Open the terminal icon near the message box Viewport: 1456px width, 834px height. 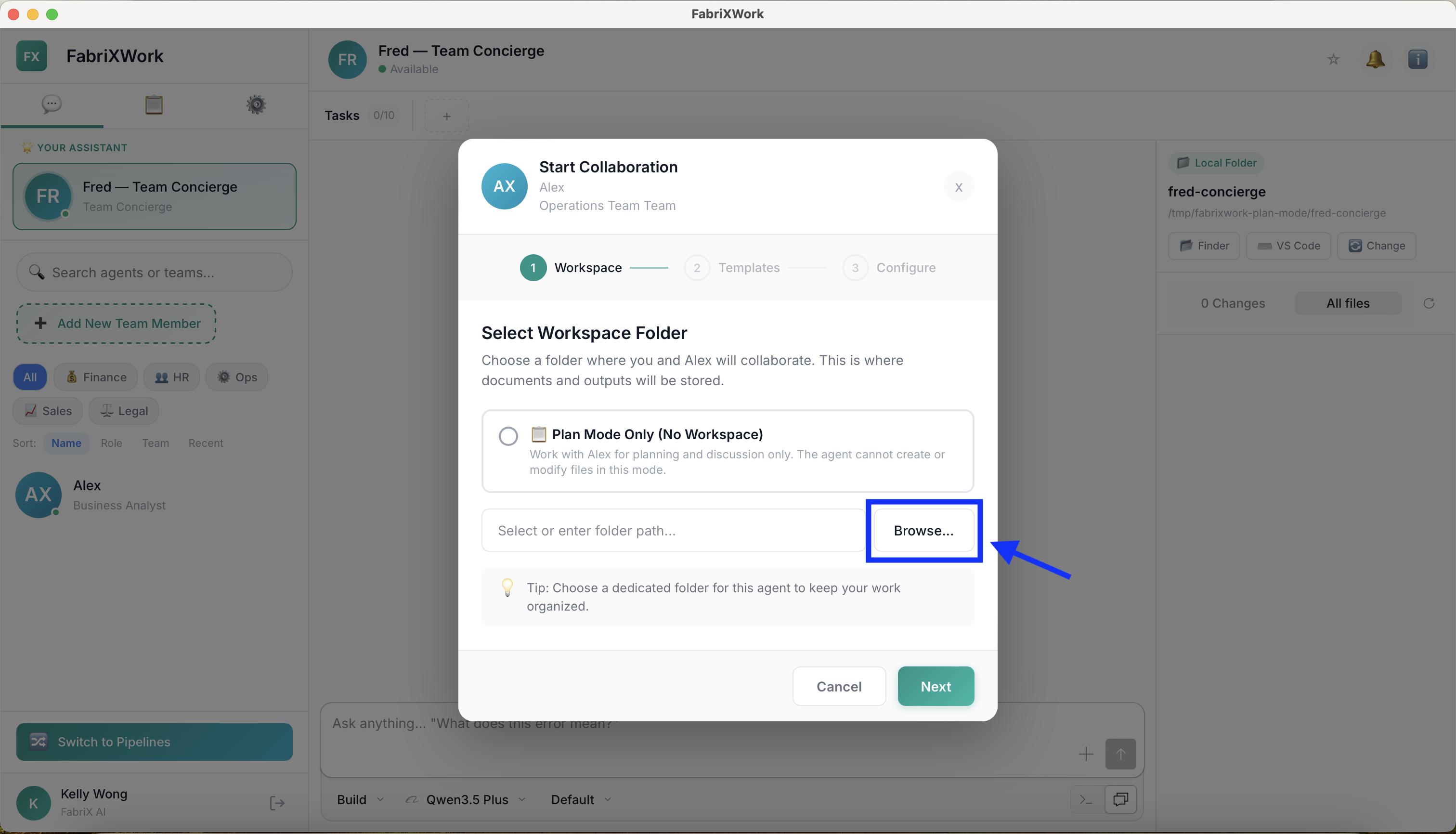(1085, 799)
